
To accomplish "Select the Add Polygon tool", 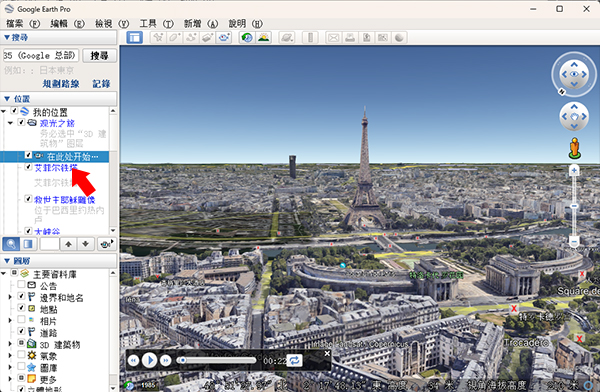I will point(174,38).
